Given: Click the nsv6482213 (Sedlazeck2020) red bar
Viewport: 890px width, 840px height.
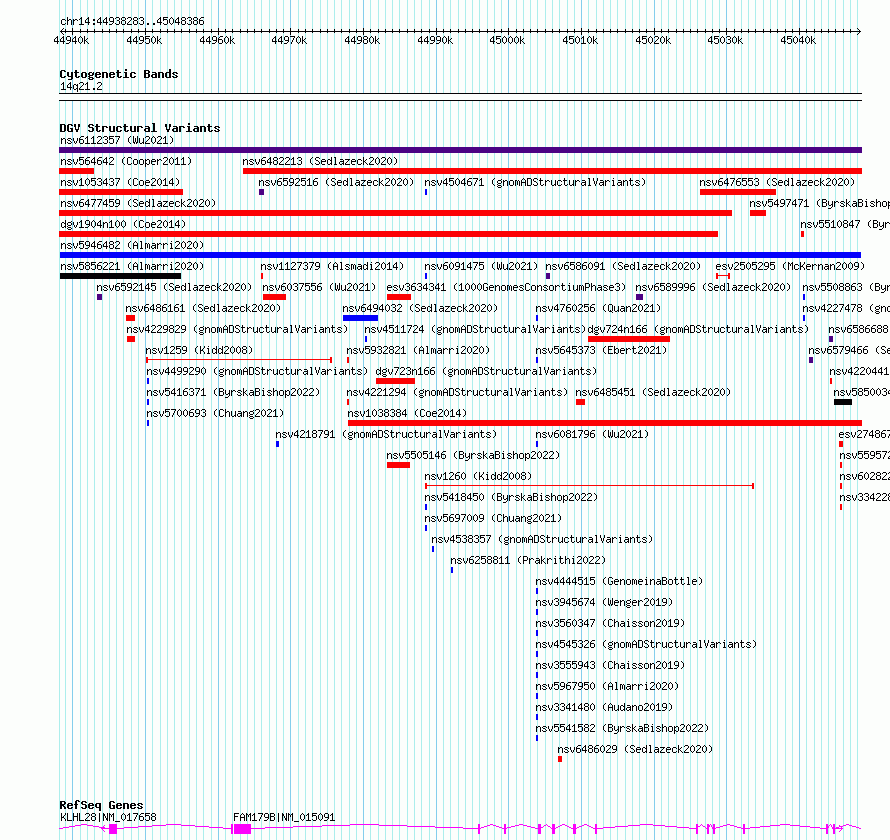Looking at the screenshot, I should click(x=552, y=171).
